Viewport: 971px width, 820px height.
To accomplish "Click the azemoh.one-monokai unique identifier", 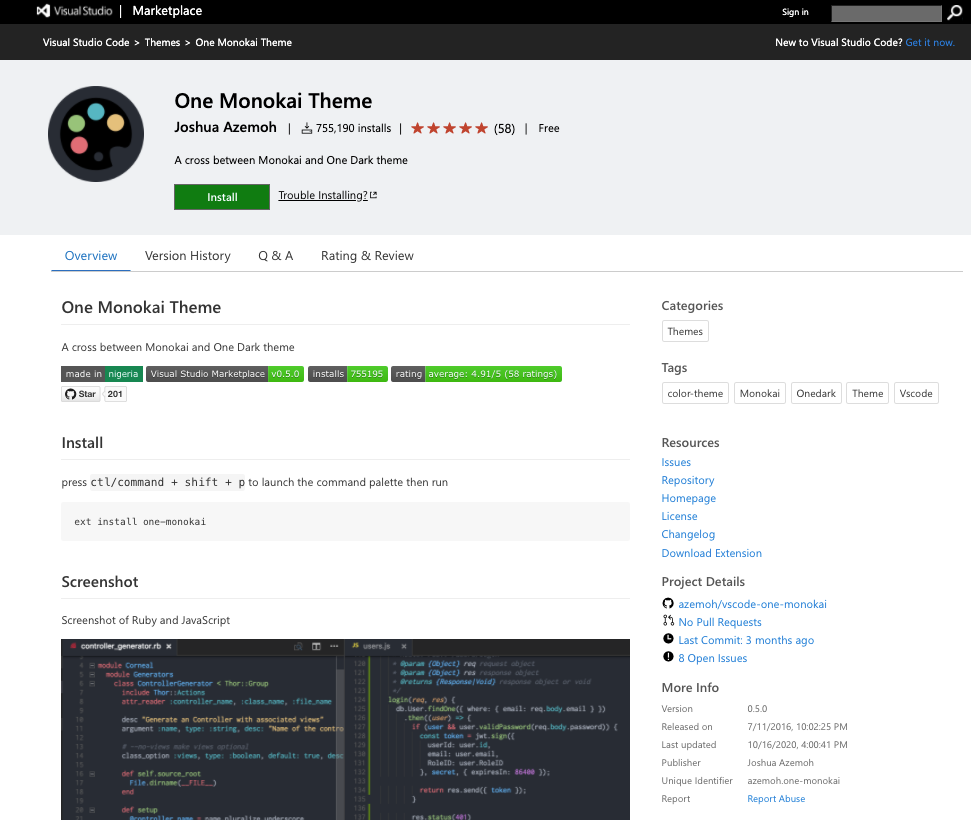I will coord(793,780).
